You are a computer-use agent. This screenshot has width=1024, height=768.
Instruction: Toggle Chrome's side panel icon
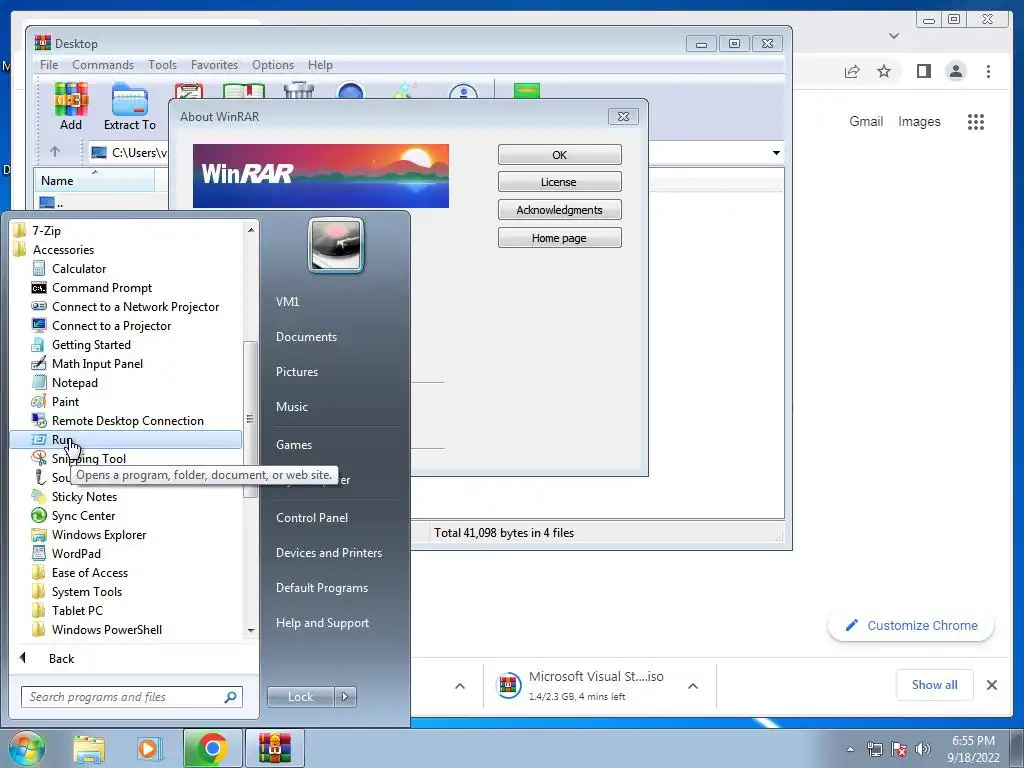923,71
